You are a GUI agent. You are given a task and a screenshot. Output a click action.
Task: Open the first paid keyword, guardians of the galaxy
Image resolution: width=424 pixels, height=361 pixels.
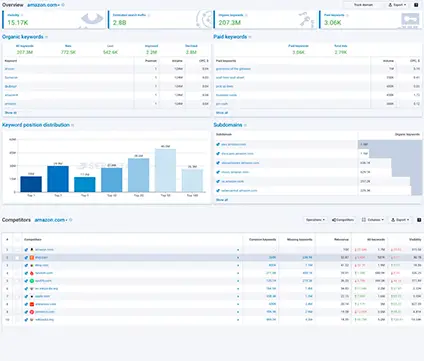click(x=233, y=69)
